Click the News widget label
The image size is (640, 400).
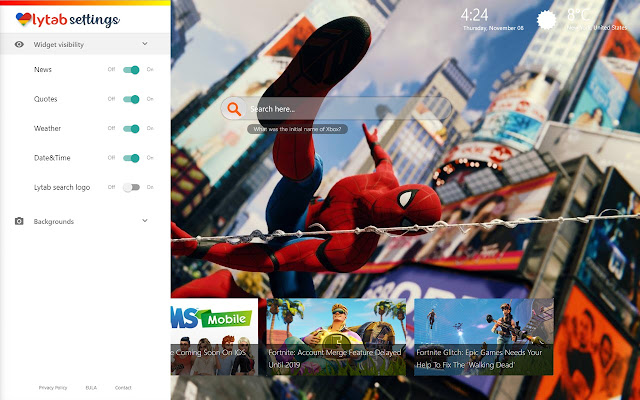[x=43, y=69]
